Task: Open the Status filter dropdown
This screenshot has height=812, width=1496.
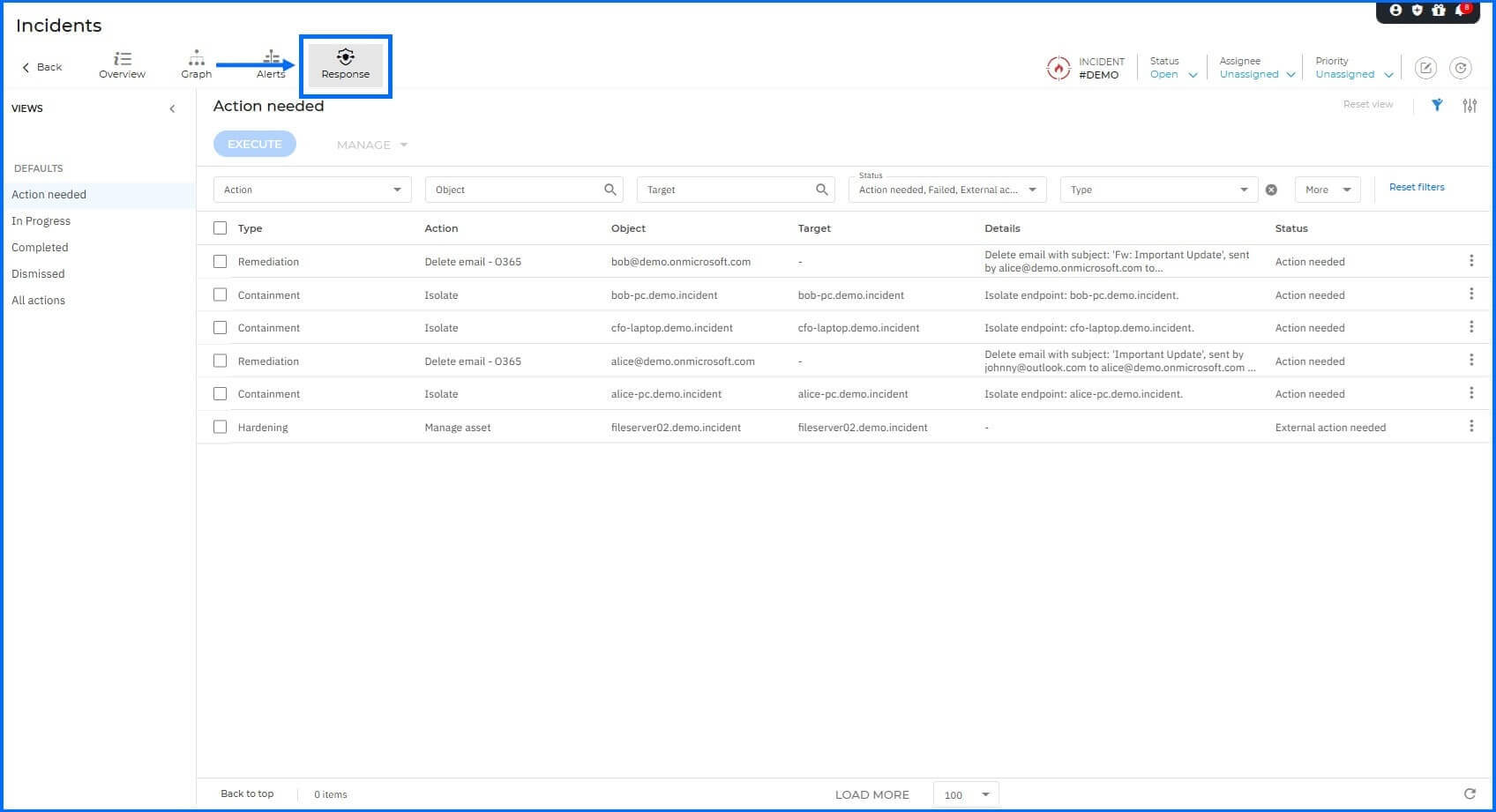Action: coord(947,190)
